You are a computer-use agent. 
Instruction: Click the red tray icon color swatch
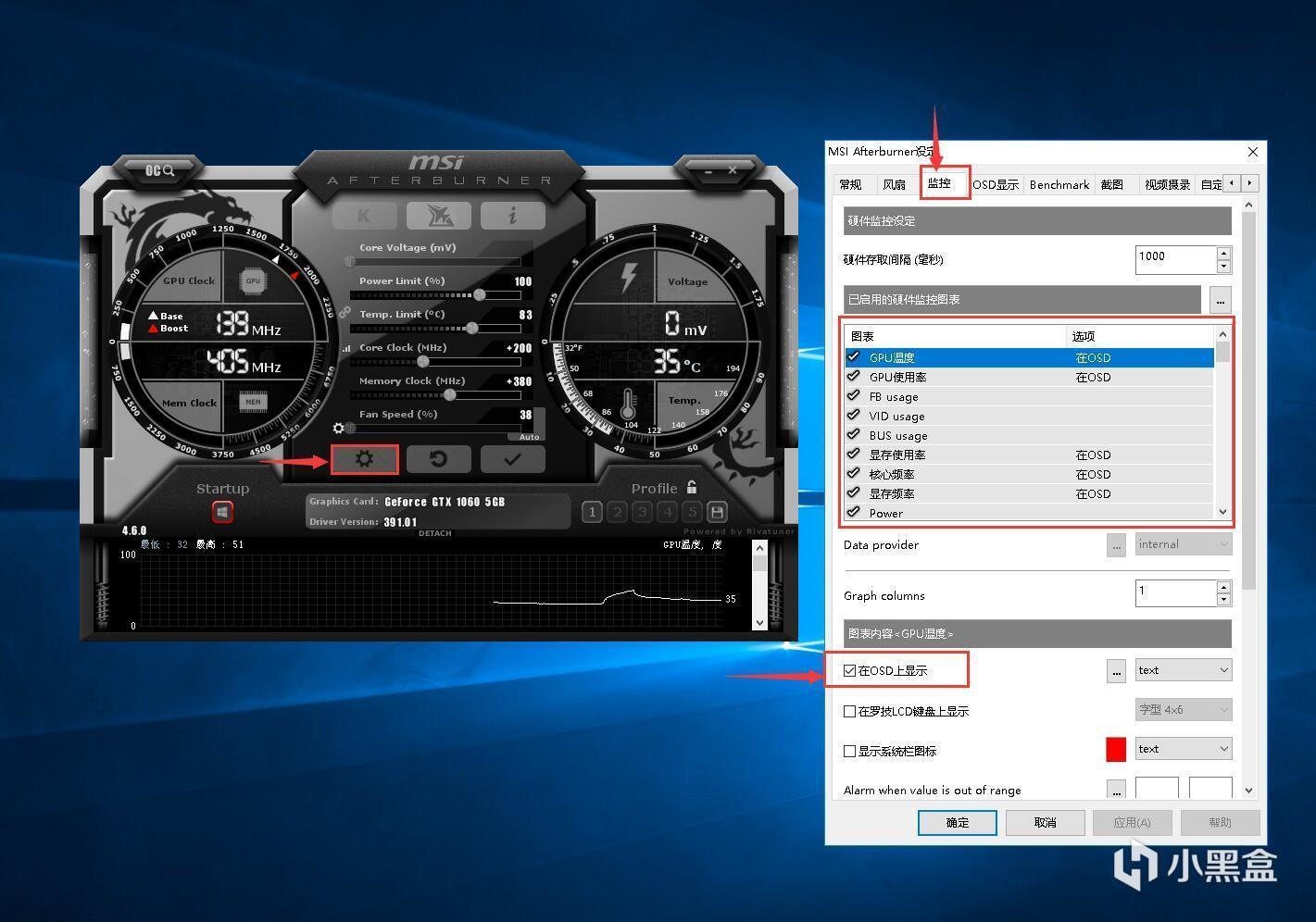pyautogui.click(x=1116, y=749)
